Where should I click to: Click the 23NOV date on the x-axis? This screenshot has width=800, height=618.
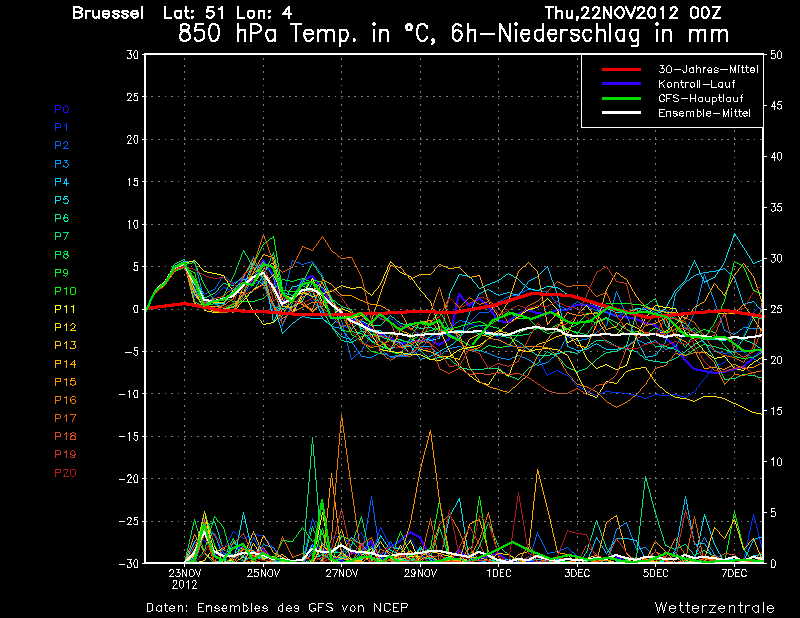pos(185,574)
